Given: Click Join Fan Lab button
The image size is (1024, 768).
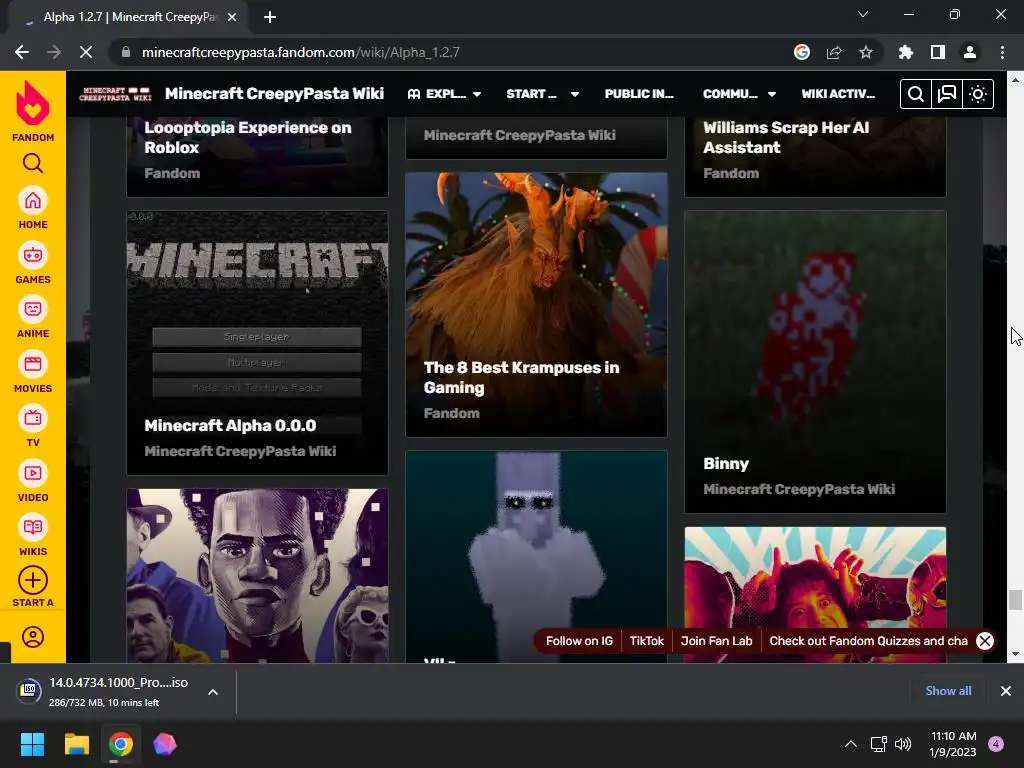Looking at the screenshot, I should (716, 641).
